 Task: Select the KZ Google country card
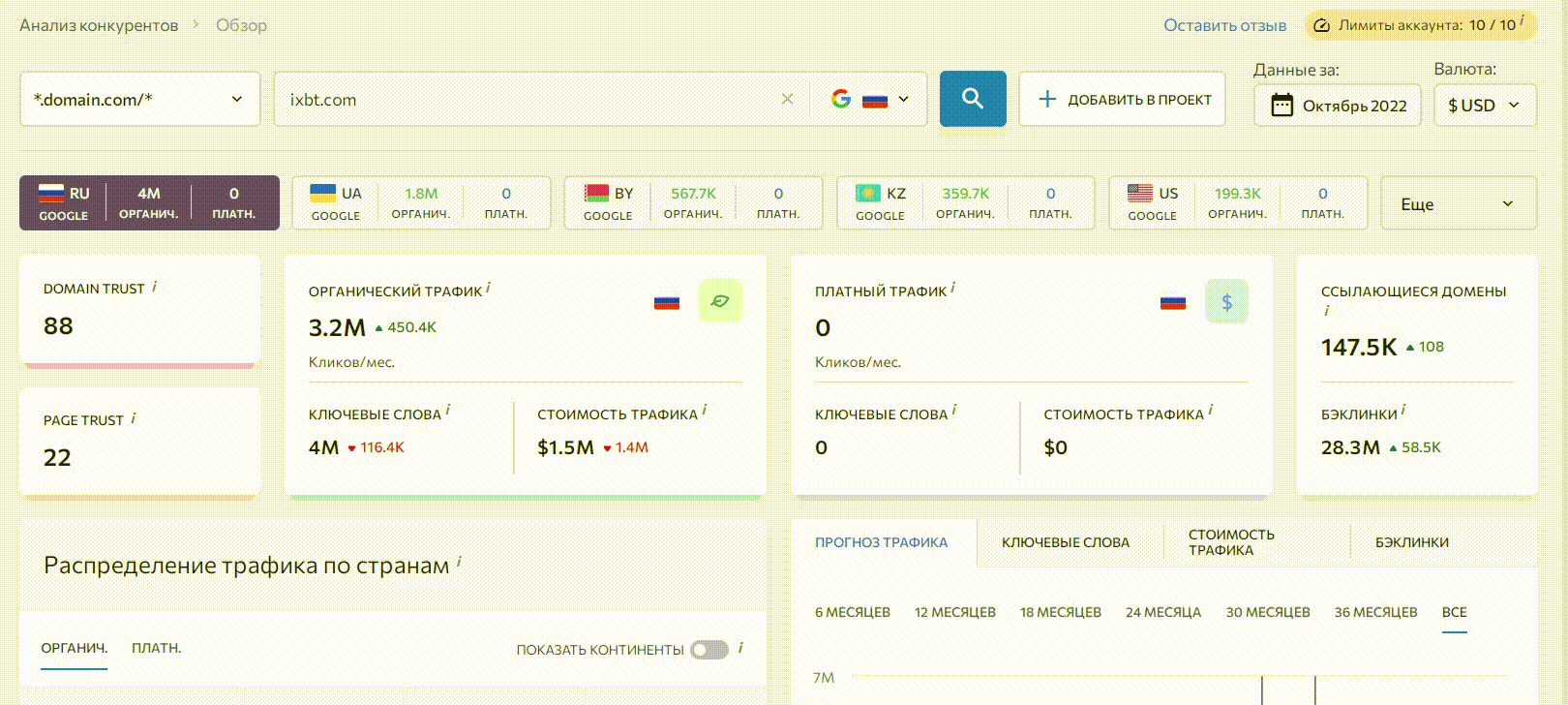click(965, 202)
